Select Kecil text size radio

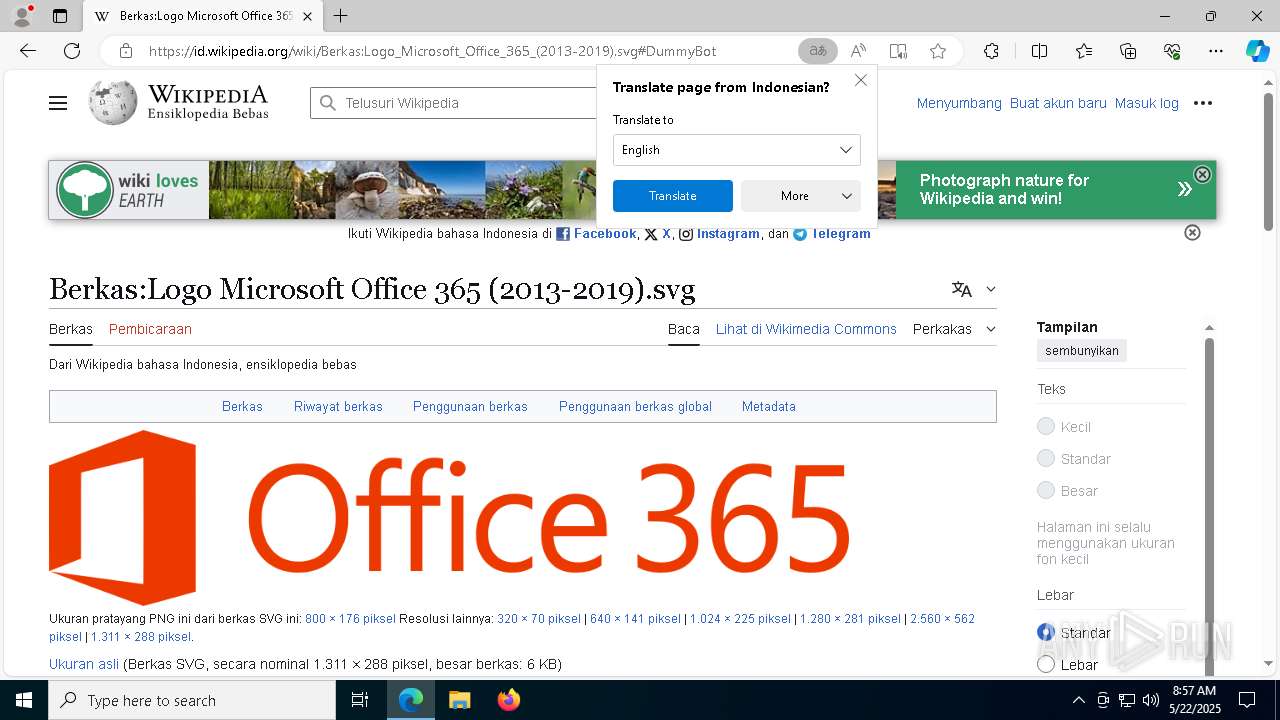(1046, 427)
